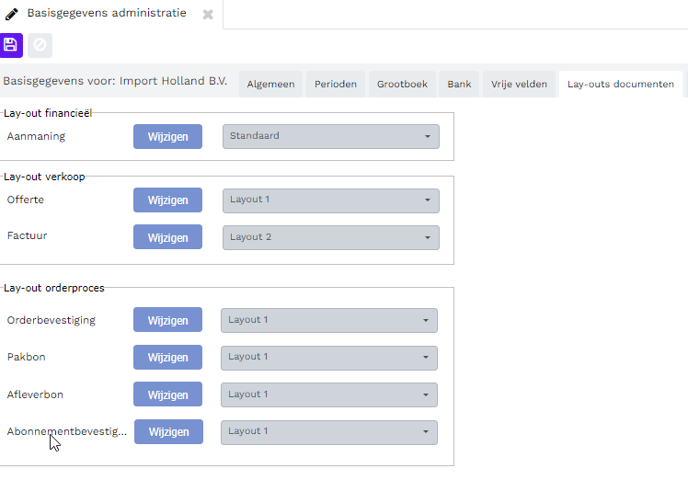The width and height of the screenshot is (688, 480).
Task: Expand the Offerte layout dropdown
Action: coord(331,201)
